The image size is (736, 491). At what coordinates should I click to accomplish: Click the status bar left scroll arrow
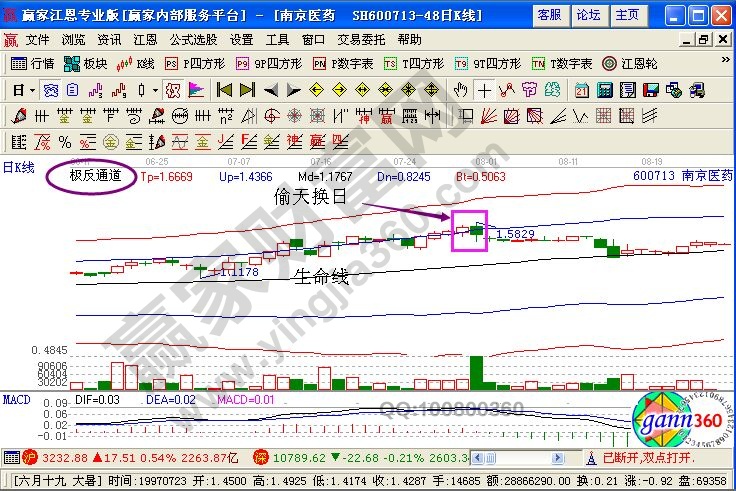(x=477, y=457)
